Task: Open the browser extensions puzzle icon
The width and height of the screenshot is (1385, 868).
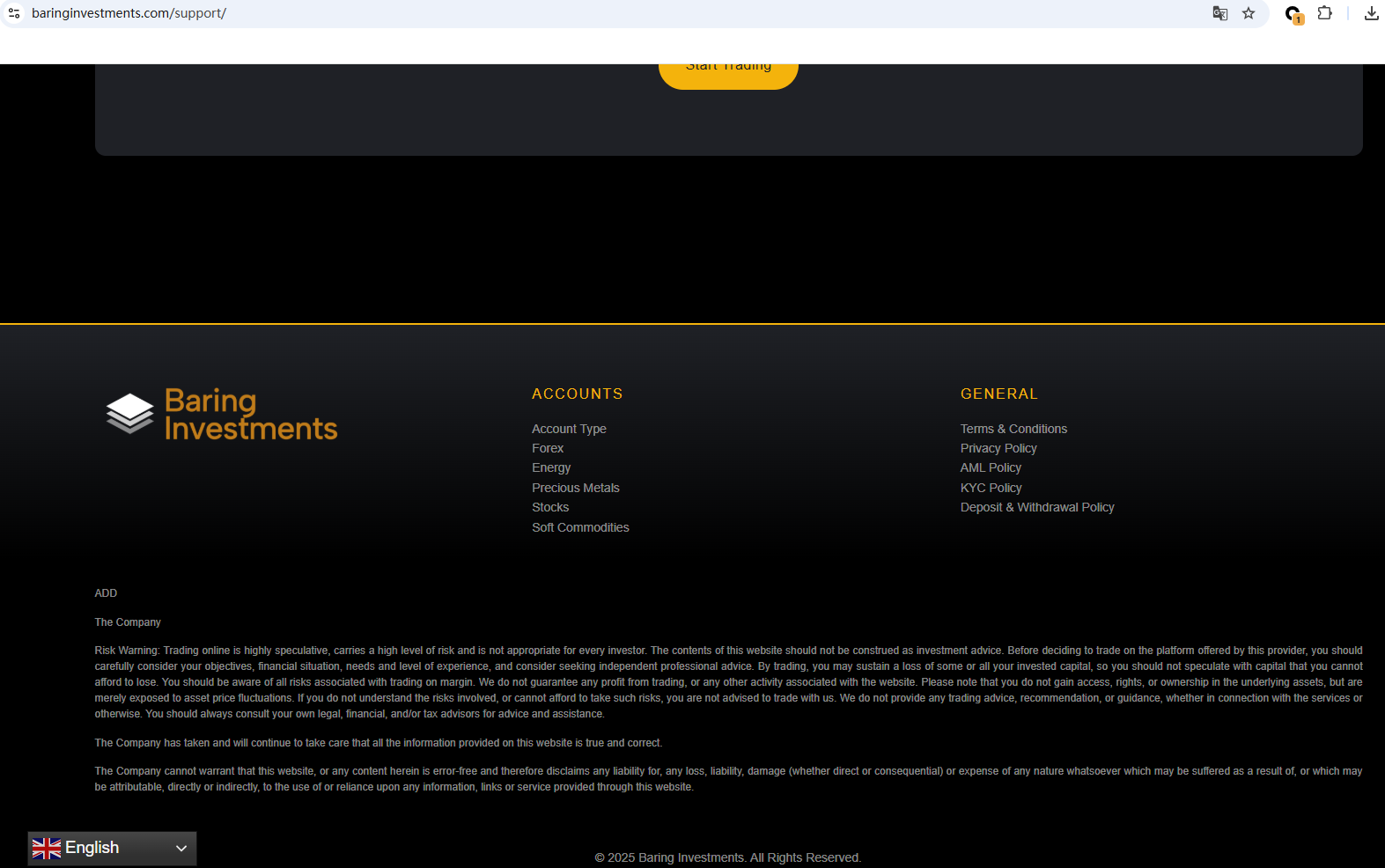Action: [1324, 13]
